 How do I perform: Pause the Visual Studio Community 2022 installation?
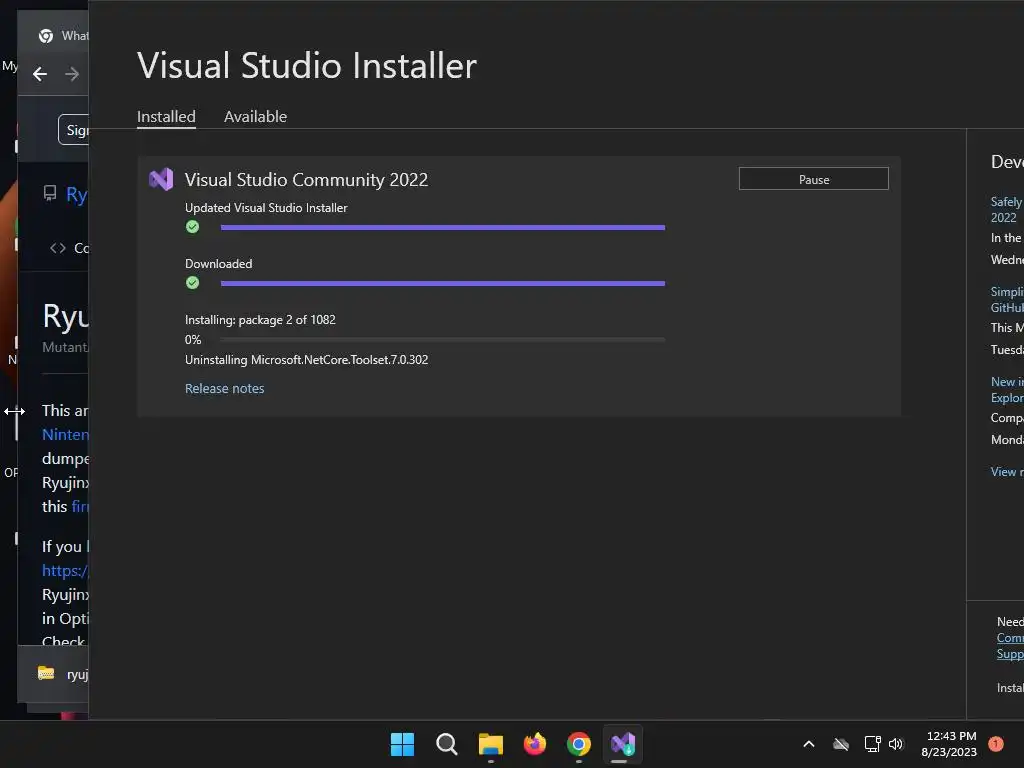click(813, 179)
